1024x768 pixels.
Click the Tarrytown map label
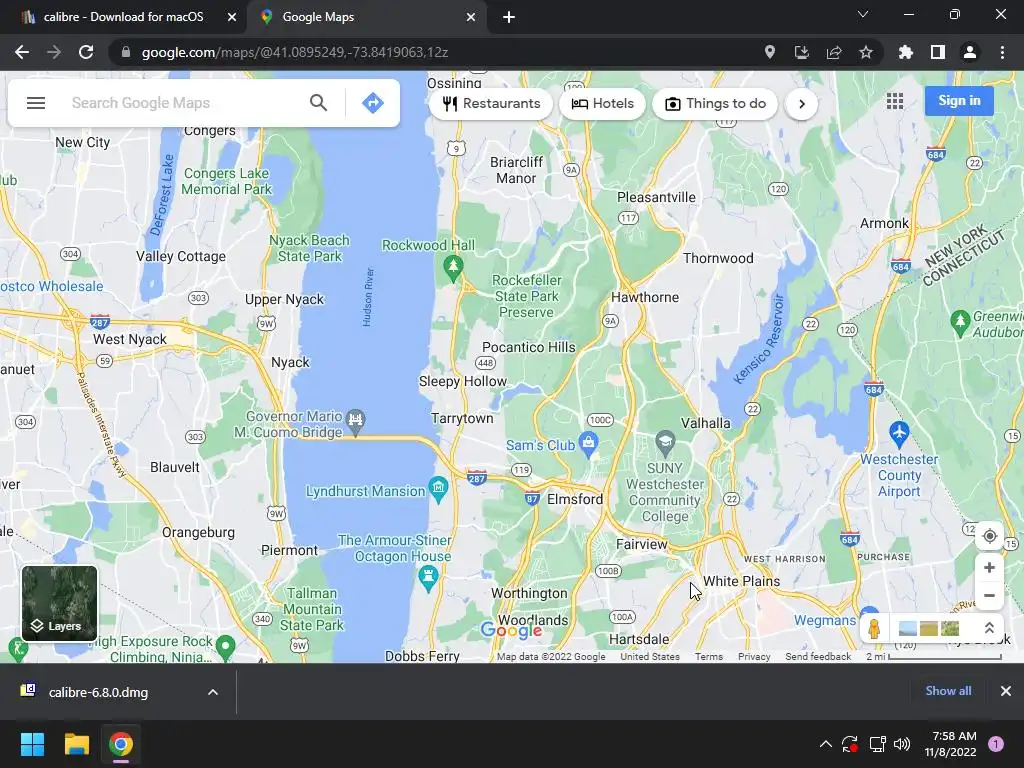point(462,418)
